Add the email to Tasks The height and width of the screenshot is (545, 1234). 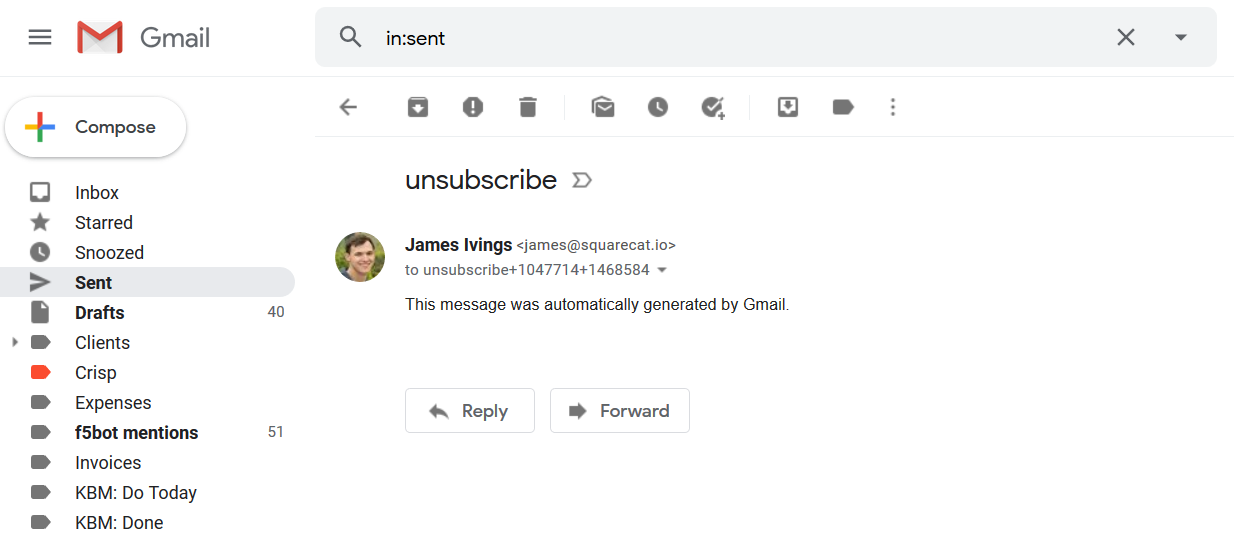(713, 107)
